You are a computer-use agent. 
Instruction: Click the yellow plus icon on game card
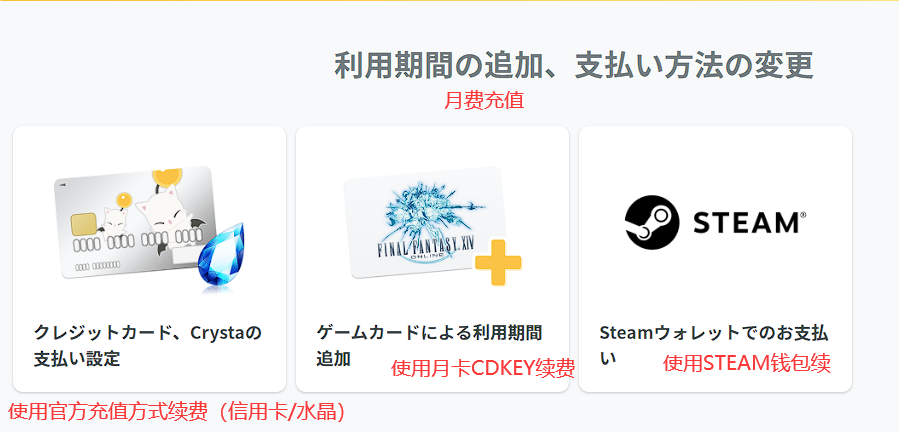coord(498,262)
